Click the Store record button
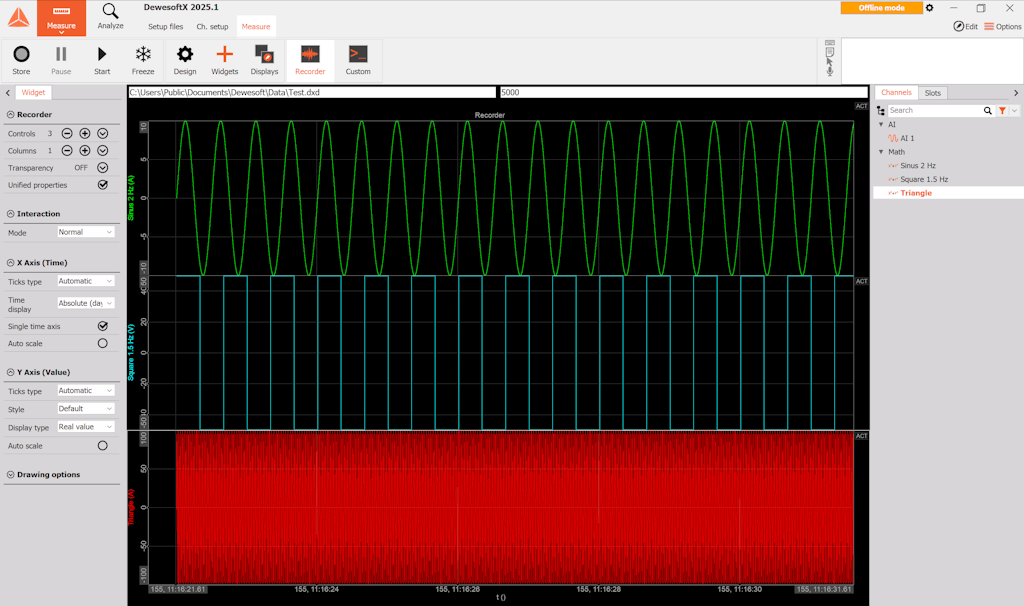This screenshot has width=1024, height=606. (21, 60)
